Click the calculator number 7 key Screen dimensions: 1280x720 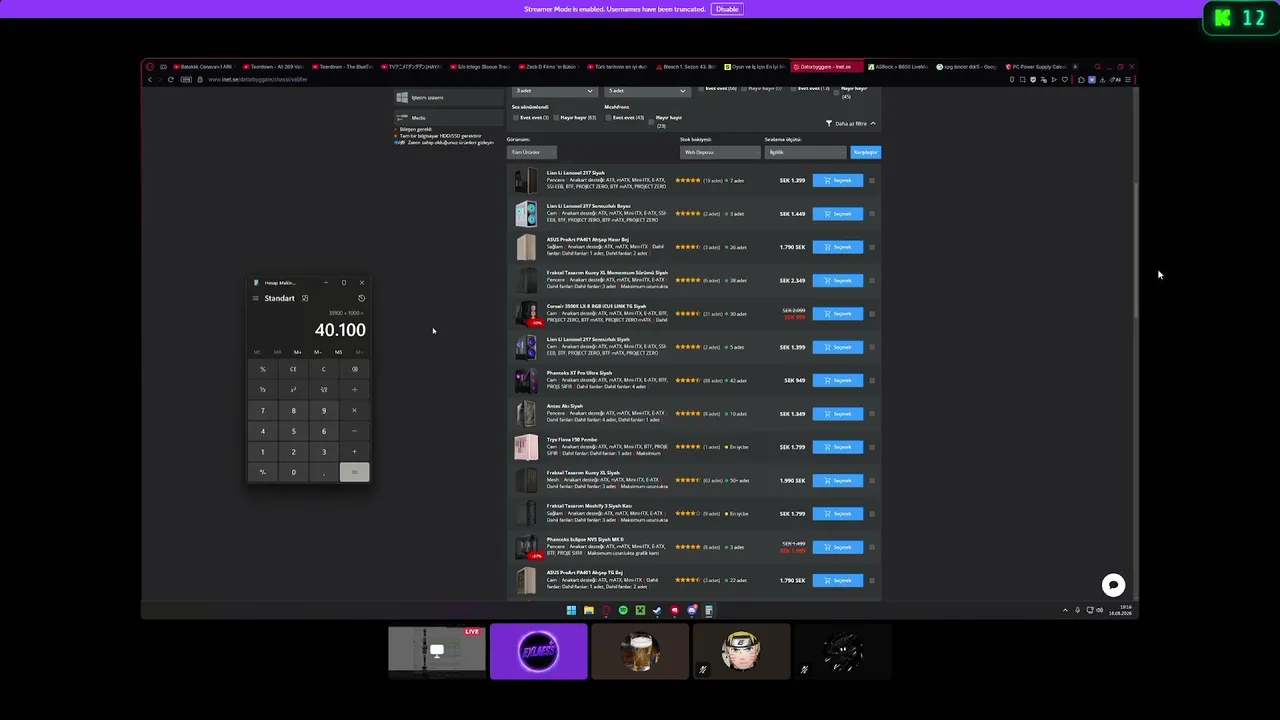(263, 410)
